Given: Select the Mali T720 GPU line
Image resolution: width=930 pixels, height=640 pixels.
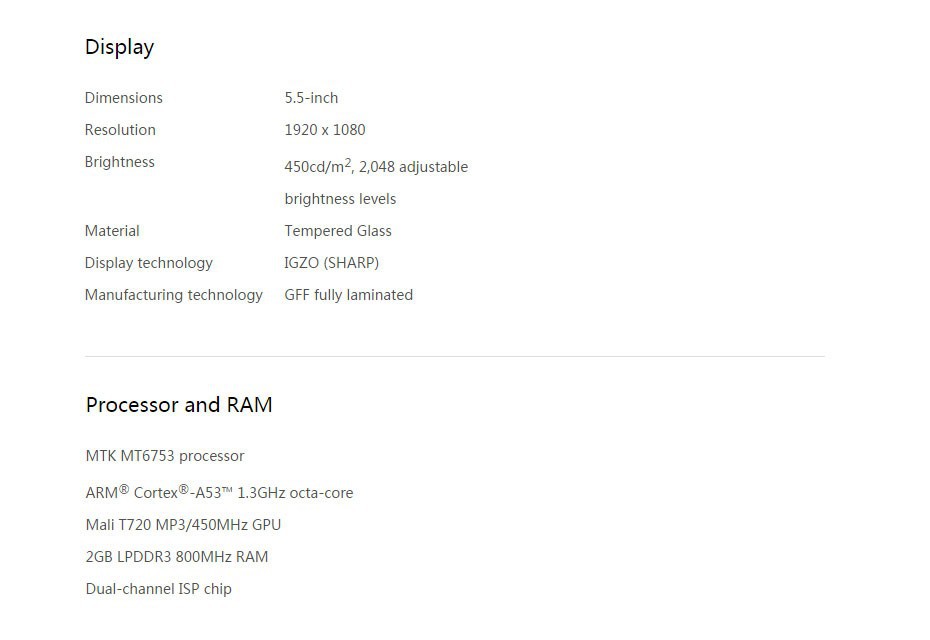Looking at the screenshot, I should click(183, 525).
